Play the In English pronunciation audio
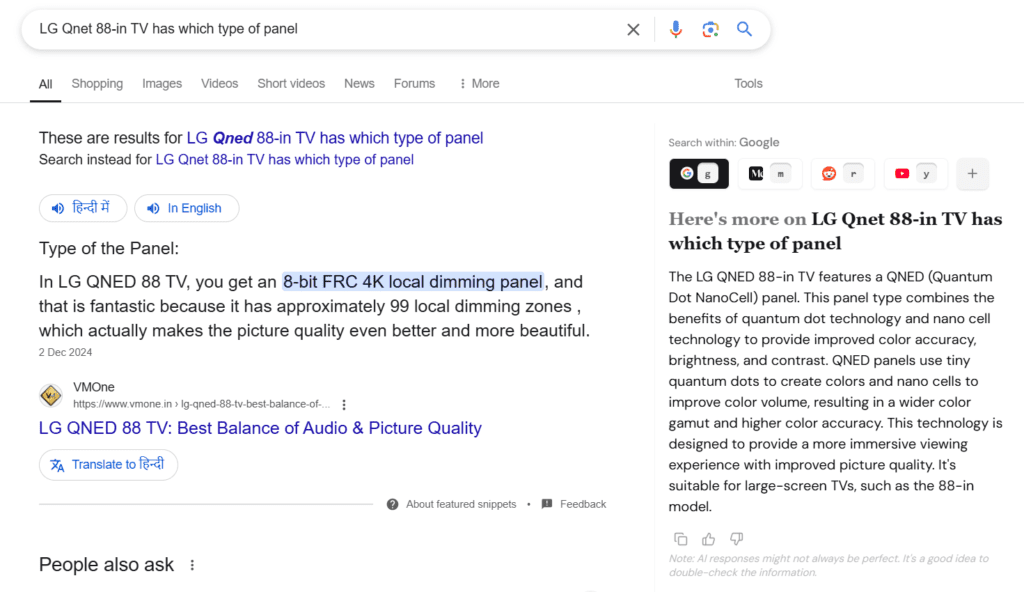The width and height of the screenshot is (1024, 592). click(x=186, y=208)
